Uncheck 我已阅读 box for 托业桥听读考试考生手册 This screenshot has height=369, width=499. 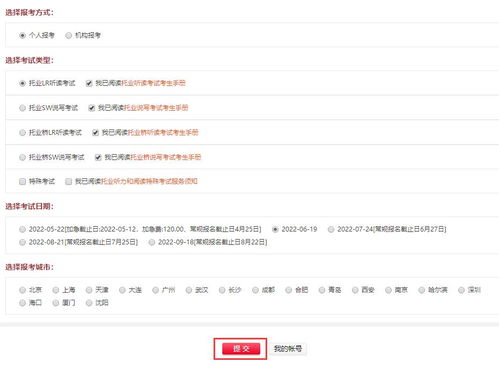tap(95, 133)
